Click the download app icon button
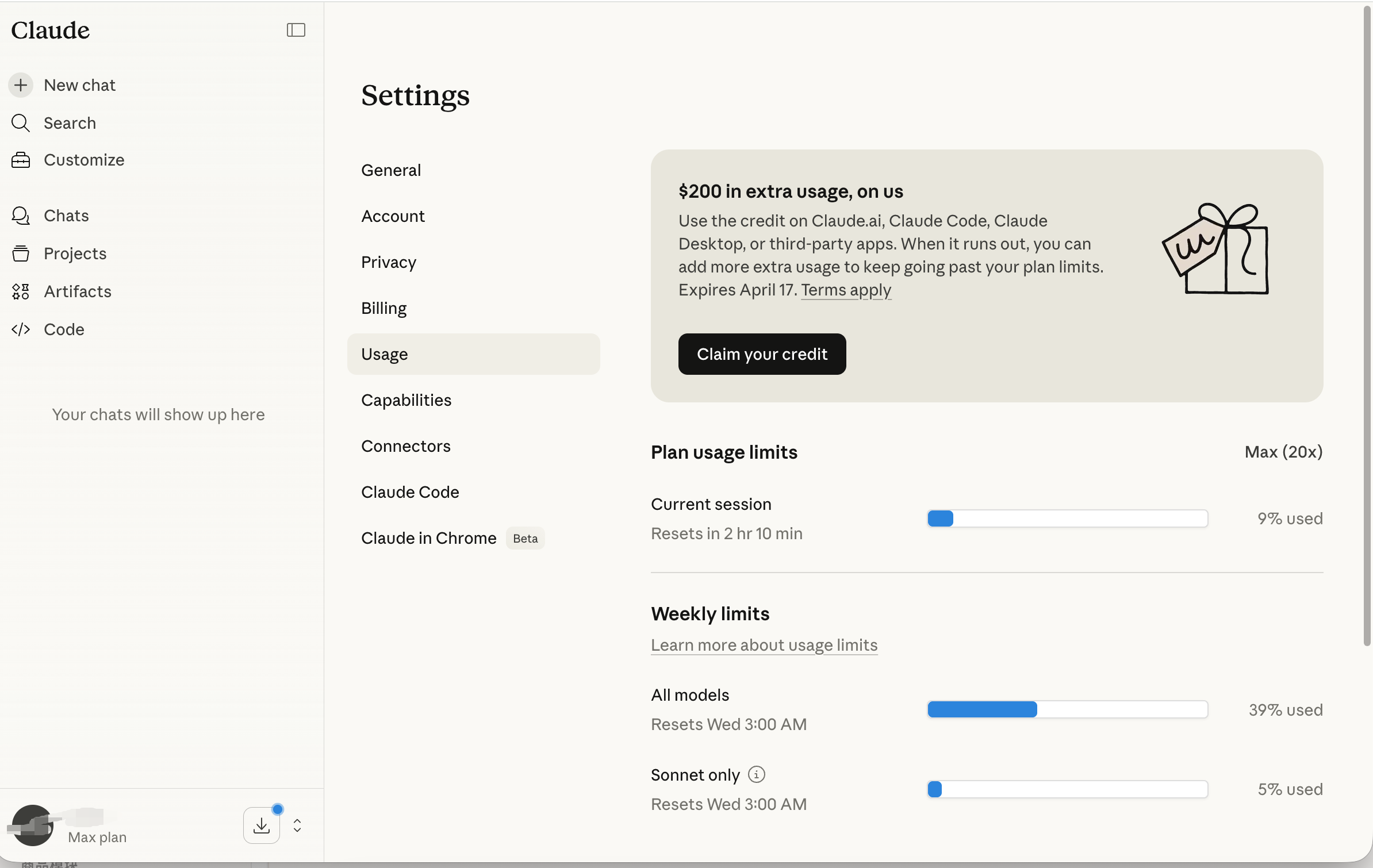1373x868 pixels. coord(262,825)
